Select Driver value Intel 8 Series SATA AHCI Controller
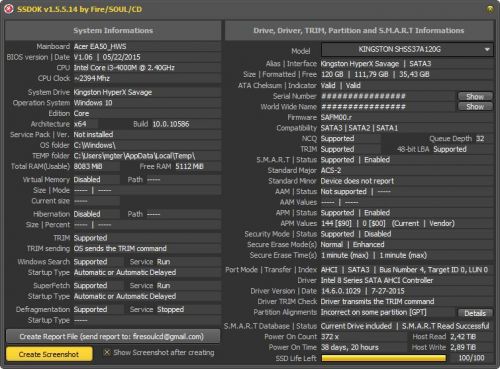This screenshot has width=500, height=369. [x=377, y=280]
